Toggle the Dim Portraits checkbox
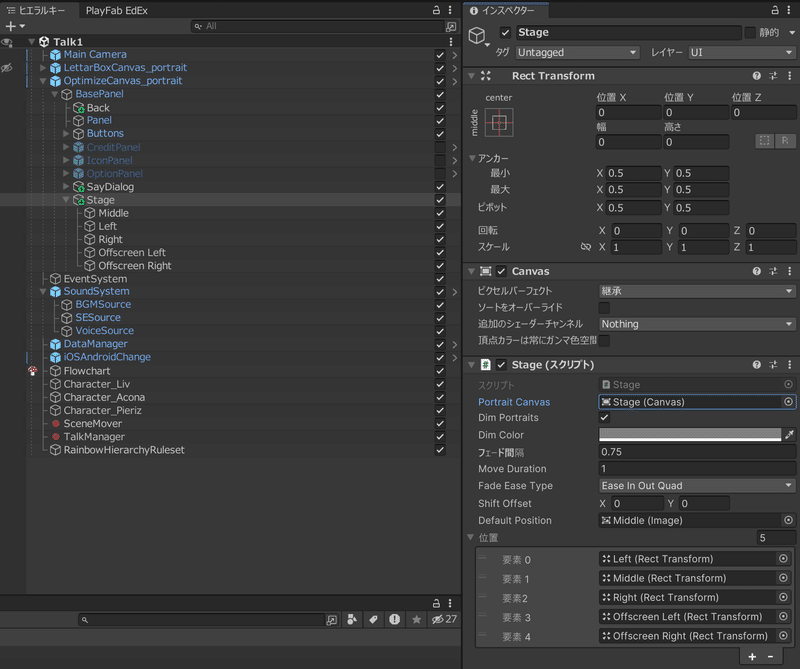 pos(604,418)
